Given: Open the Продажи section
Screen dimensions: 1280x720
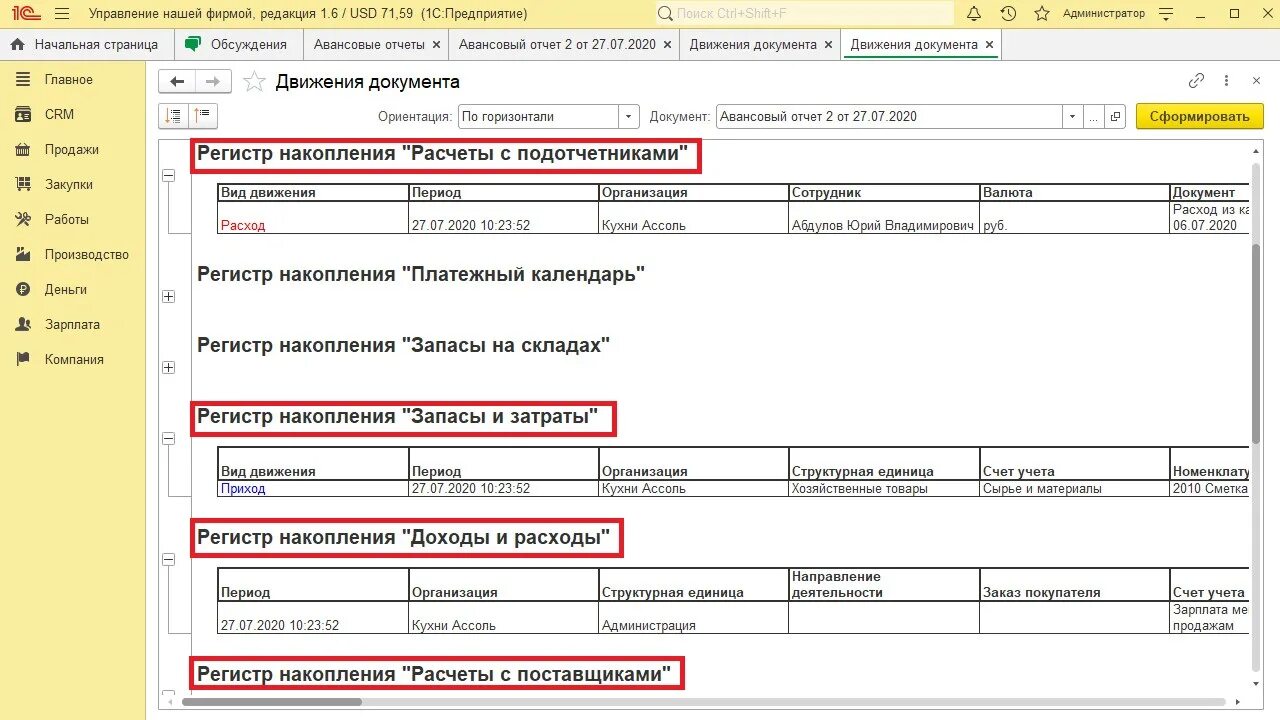Looking at the screenshot, I should tap(71, 149).
